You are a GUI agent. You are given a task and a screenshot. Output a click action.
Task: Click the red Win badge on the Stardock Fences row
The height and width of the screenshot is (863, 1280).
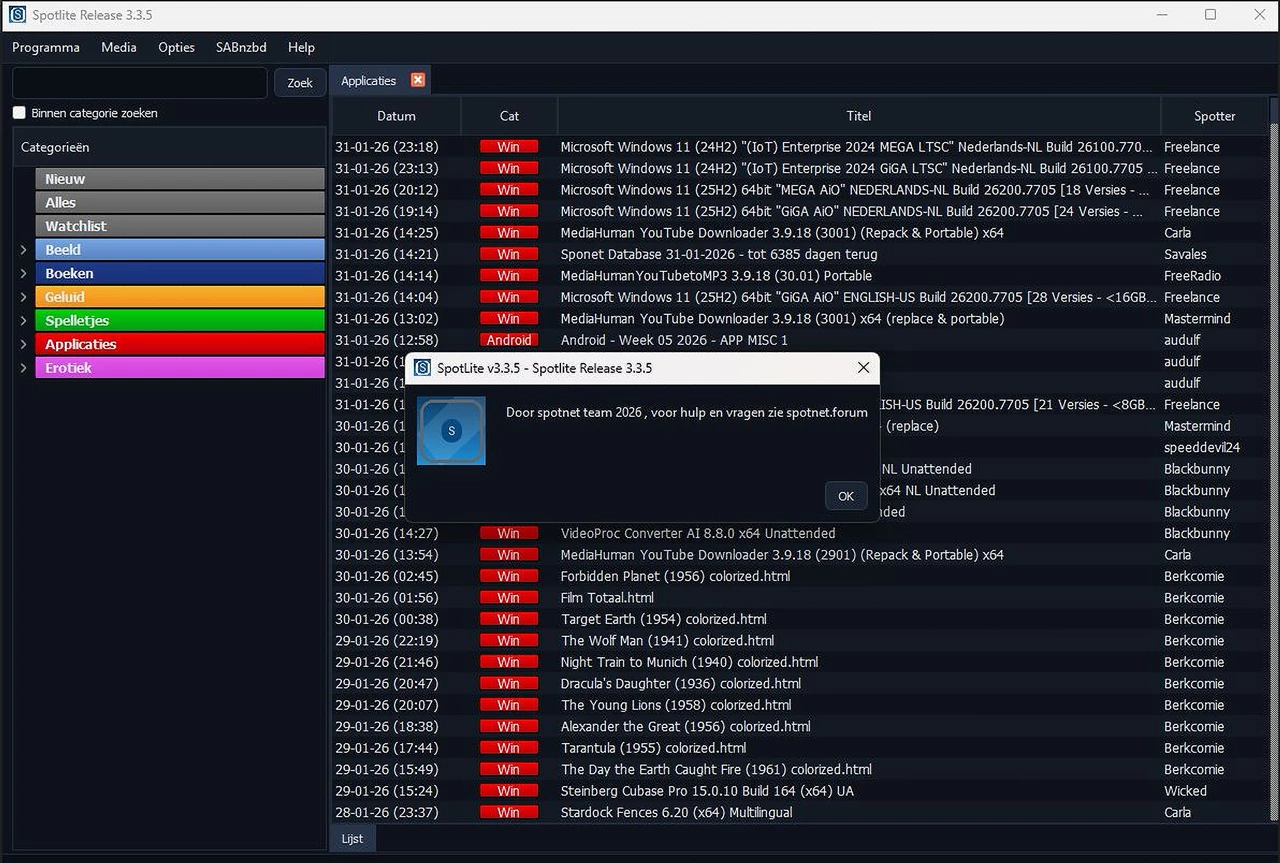point(509,811)
